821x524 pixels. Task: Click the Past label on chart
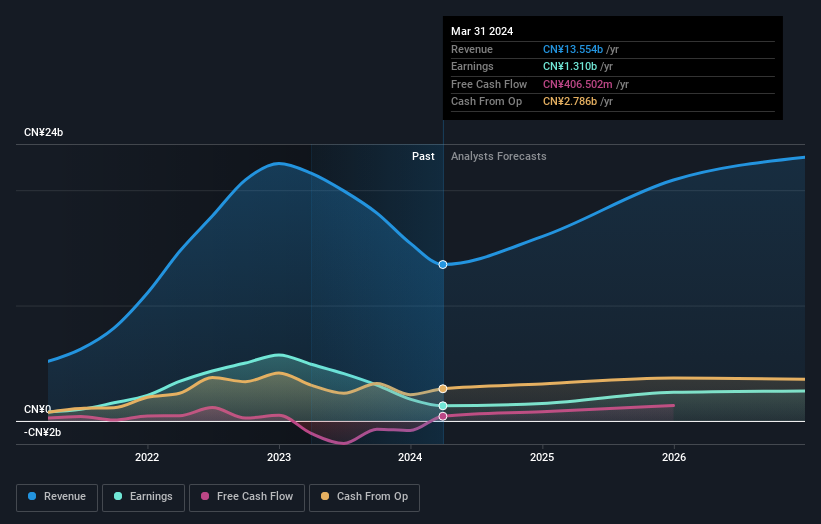[x=423, y=156]
